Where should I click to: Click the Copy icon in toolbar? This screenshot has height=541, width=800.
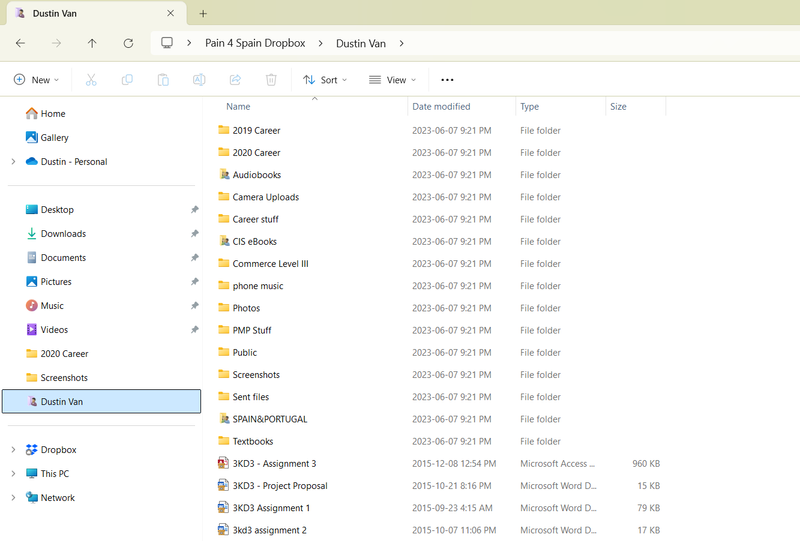tap(127, 80)
